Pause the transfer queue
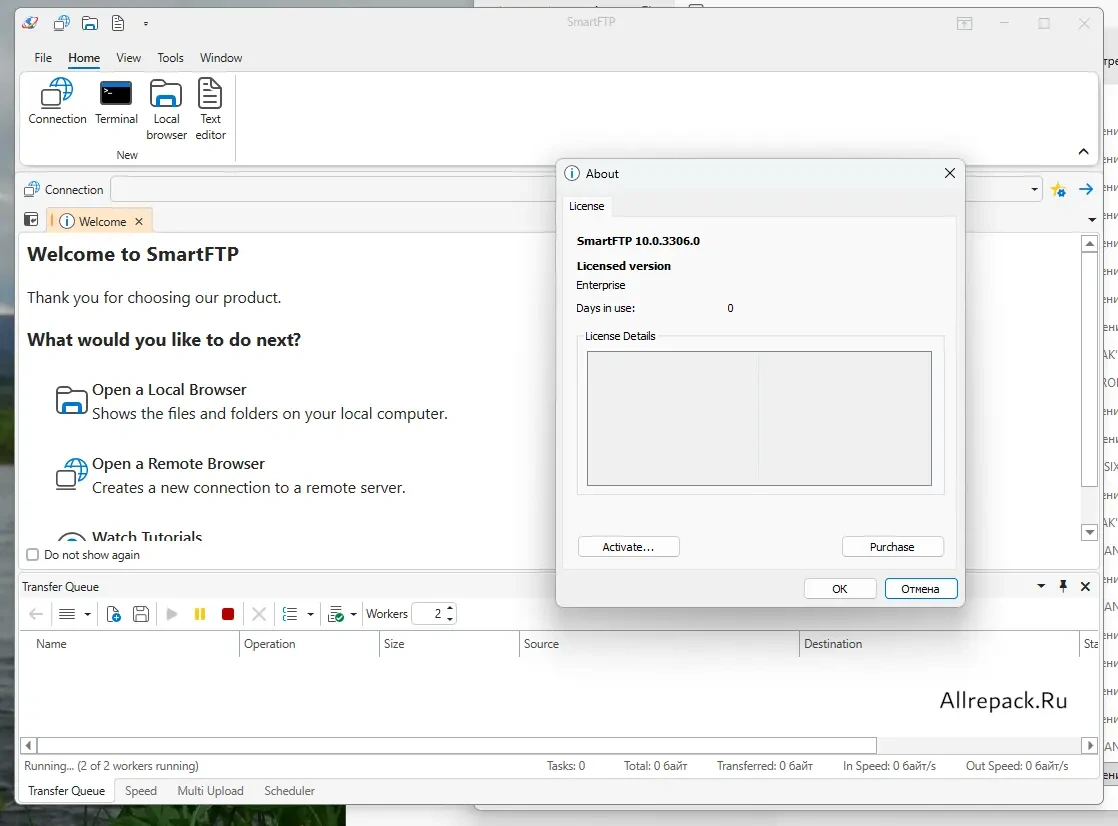This screenshot has width=1118, height=826. click(x=200, y=614)
